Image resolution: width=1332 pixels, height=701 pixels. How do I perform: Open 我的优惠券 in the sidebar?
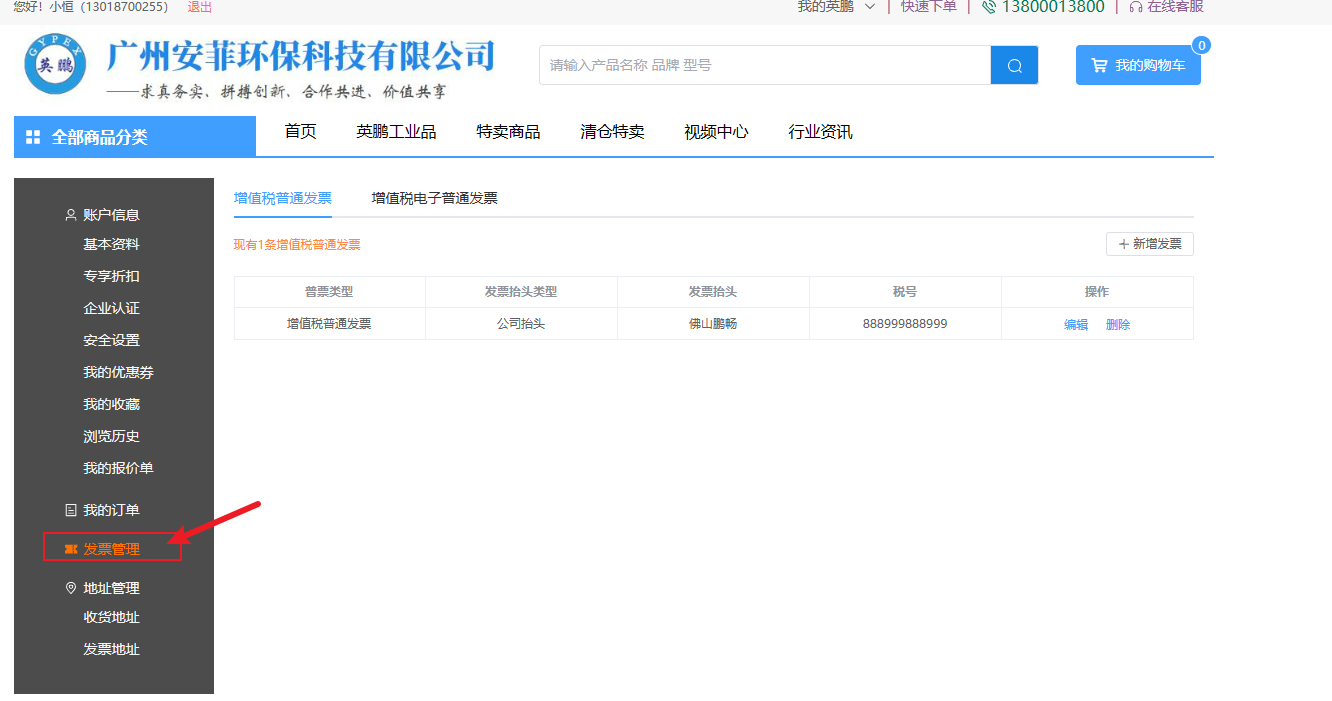coord(118,372)
